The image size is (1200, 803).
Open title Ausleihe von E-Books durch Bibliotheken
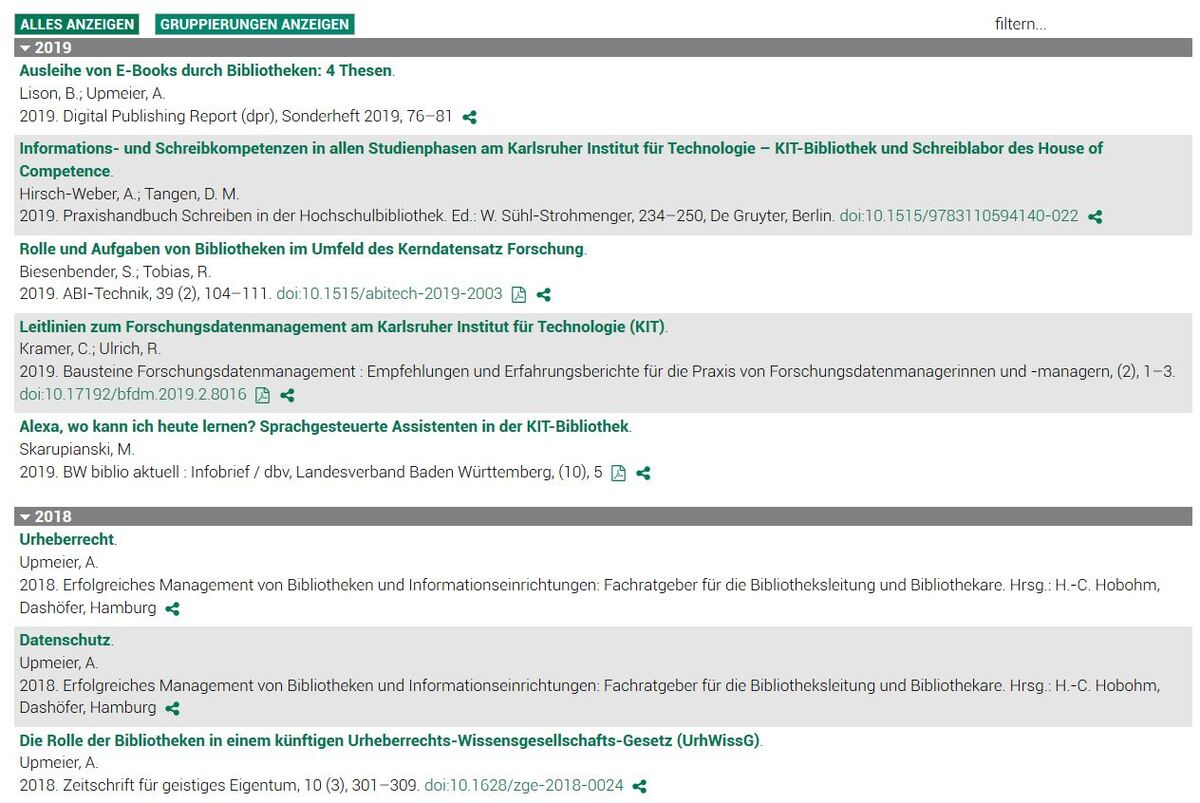tap(207, 71)
